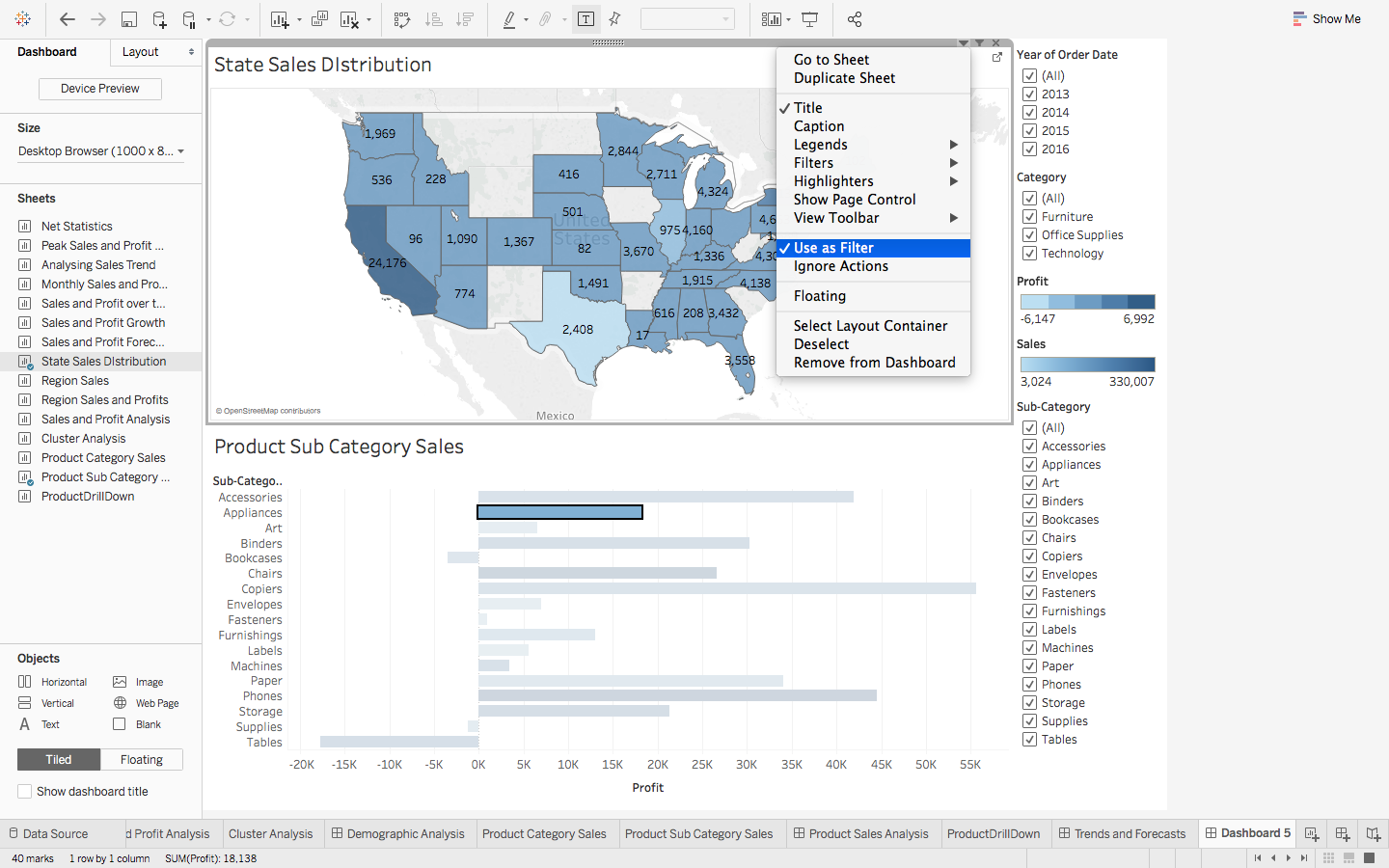Click the Profit color legend bar

[x=1087, y=302]
